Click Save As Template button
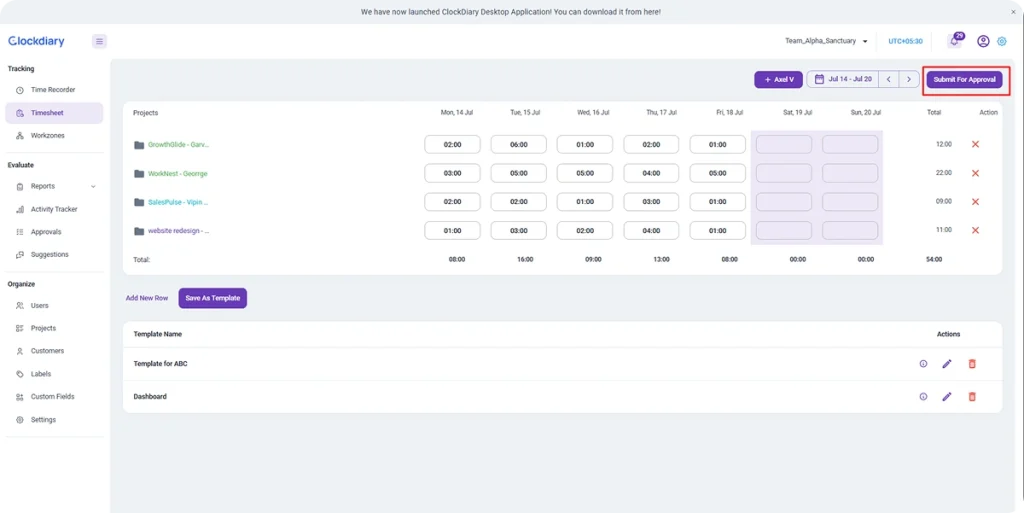 click(212, 298)
